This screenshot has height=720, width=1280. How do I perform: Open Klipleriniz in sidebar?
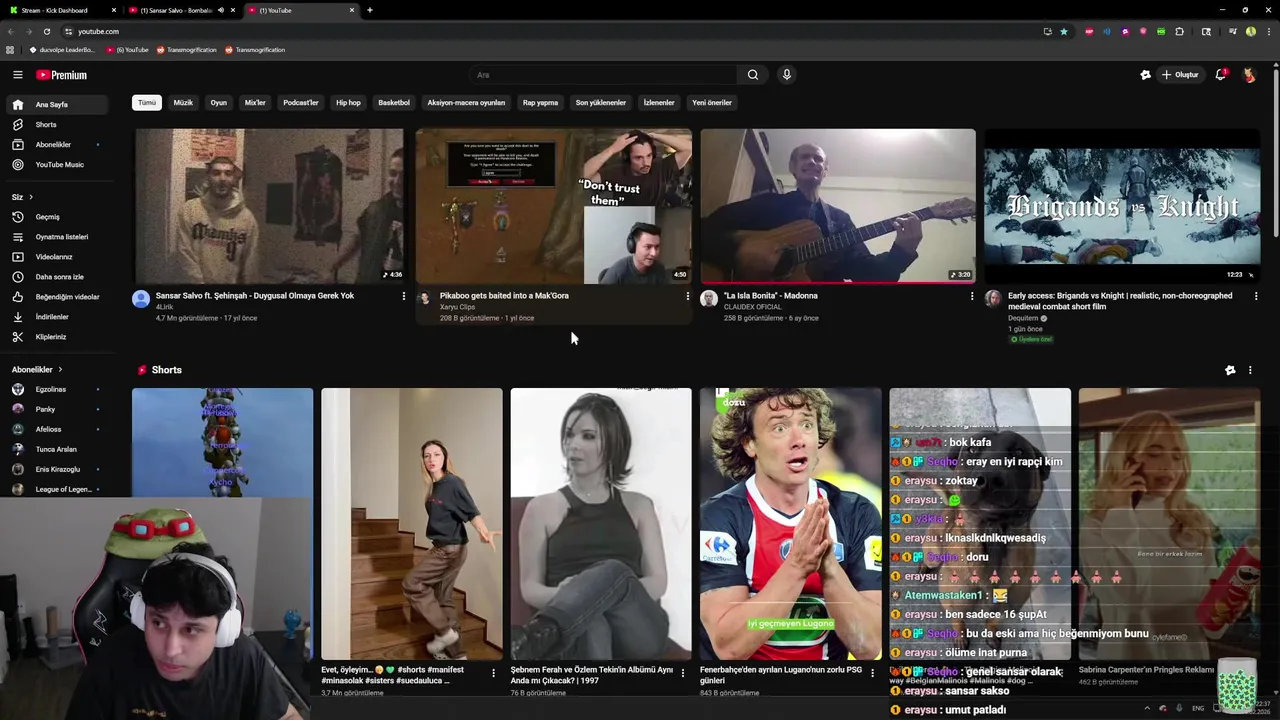point(56,337)
